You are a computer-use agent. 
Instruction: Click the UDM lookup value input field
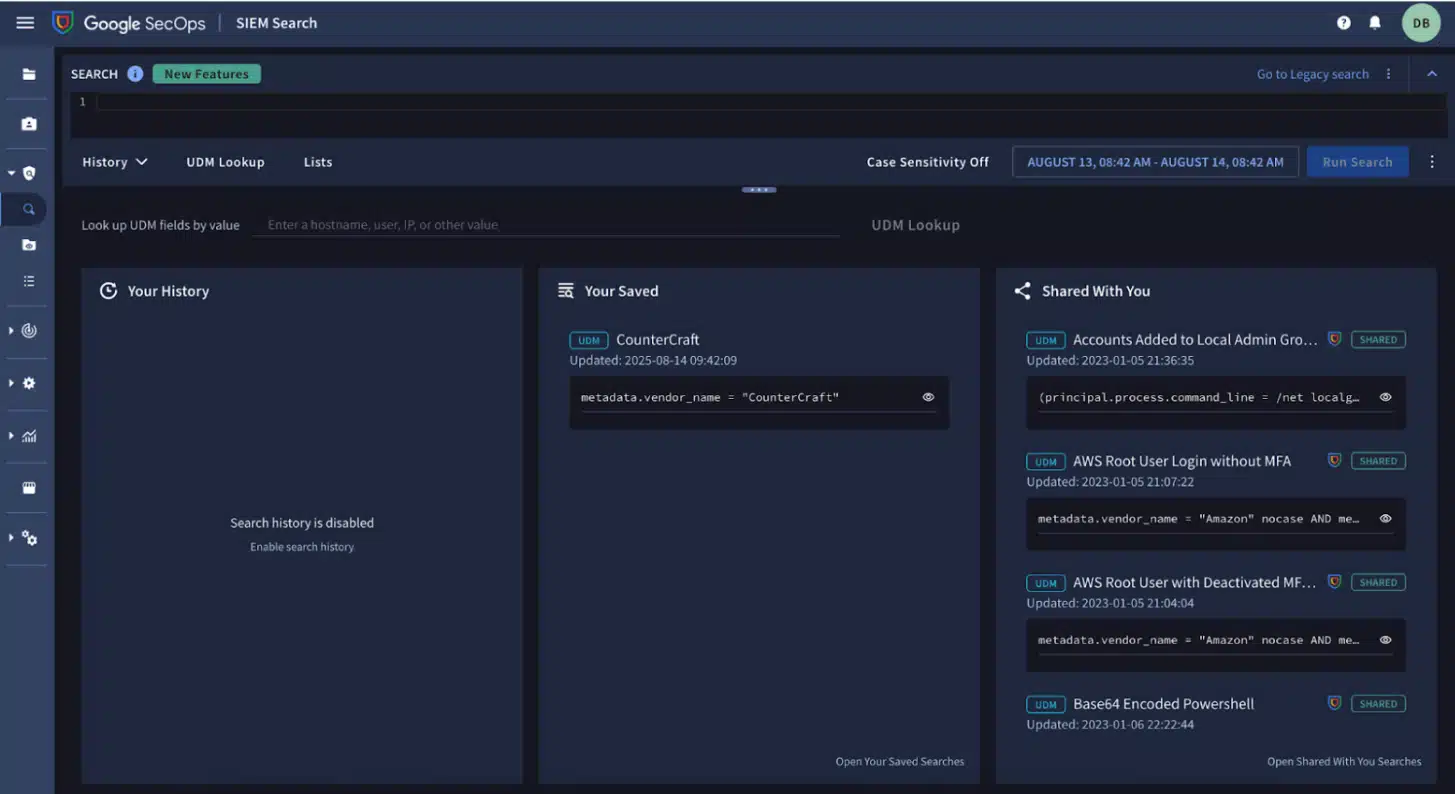tap(545, 225)
